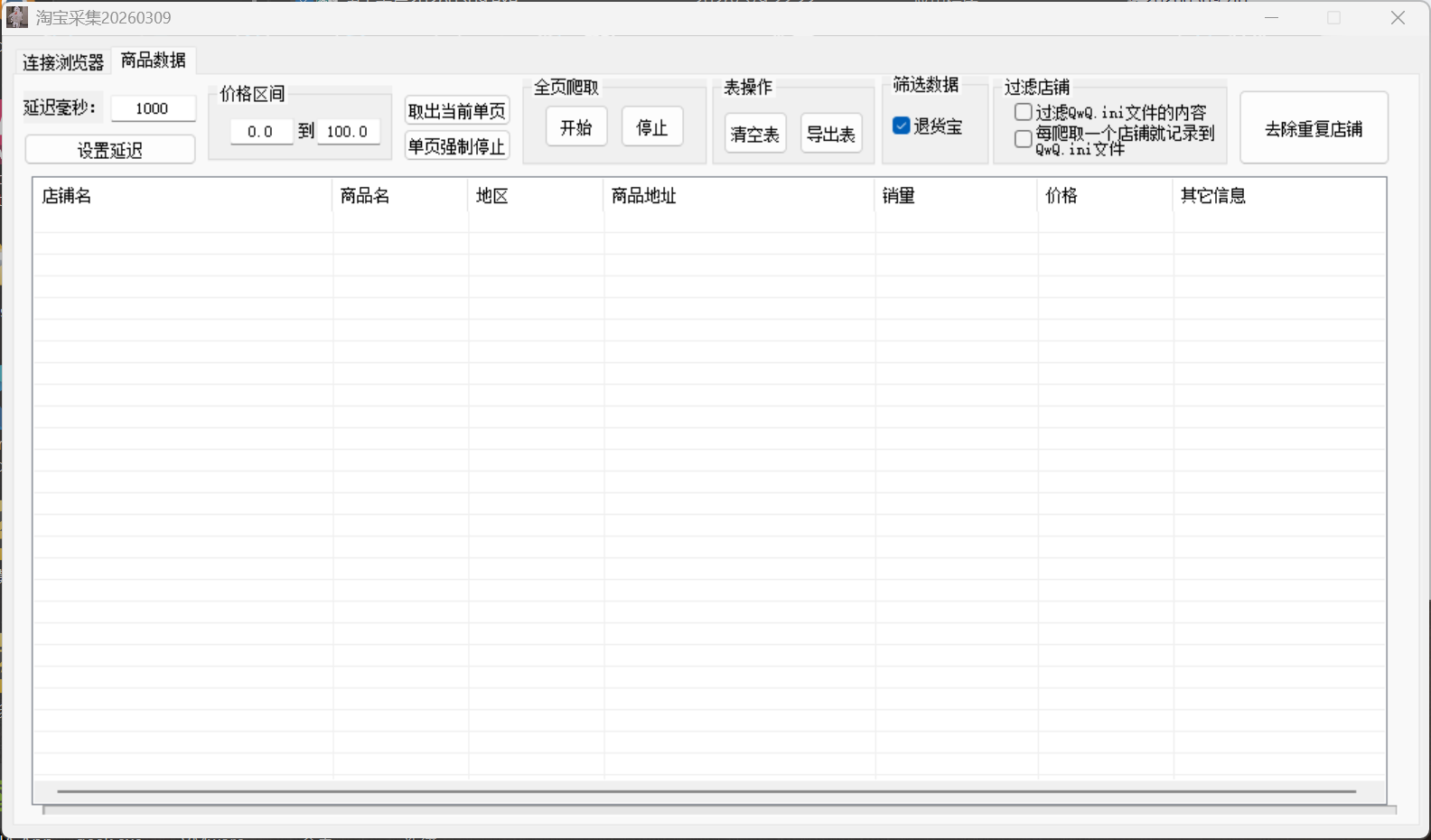Click the 取出当前单页 button
The height and width of the screenshot is (840, 1431).
point(457,111)
